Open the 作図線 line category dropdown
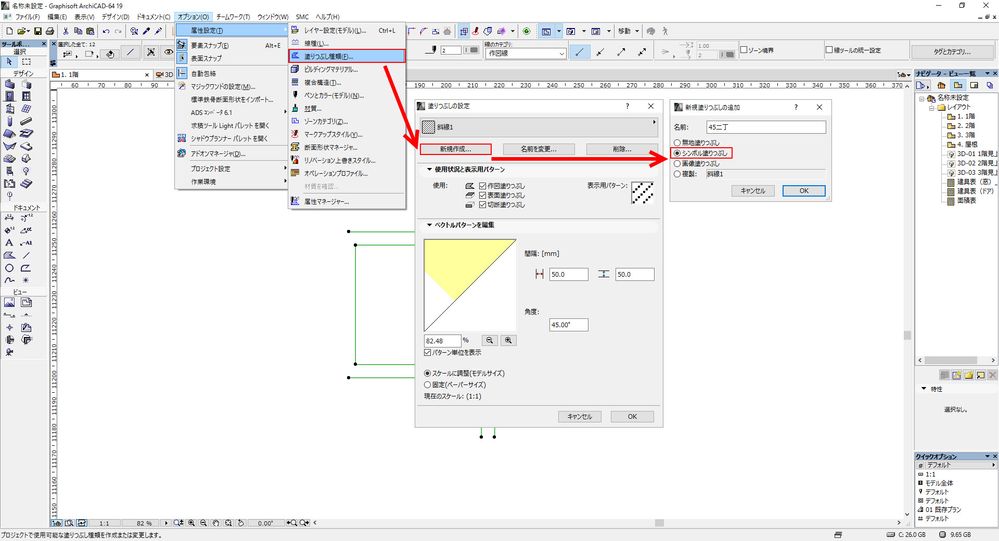This screenshot has width=999, height=541. tap(526, 54)
